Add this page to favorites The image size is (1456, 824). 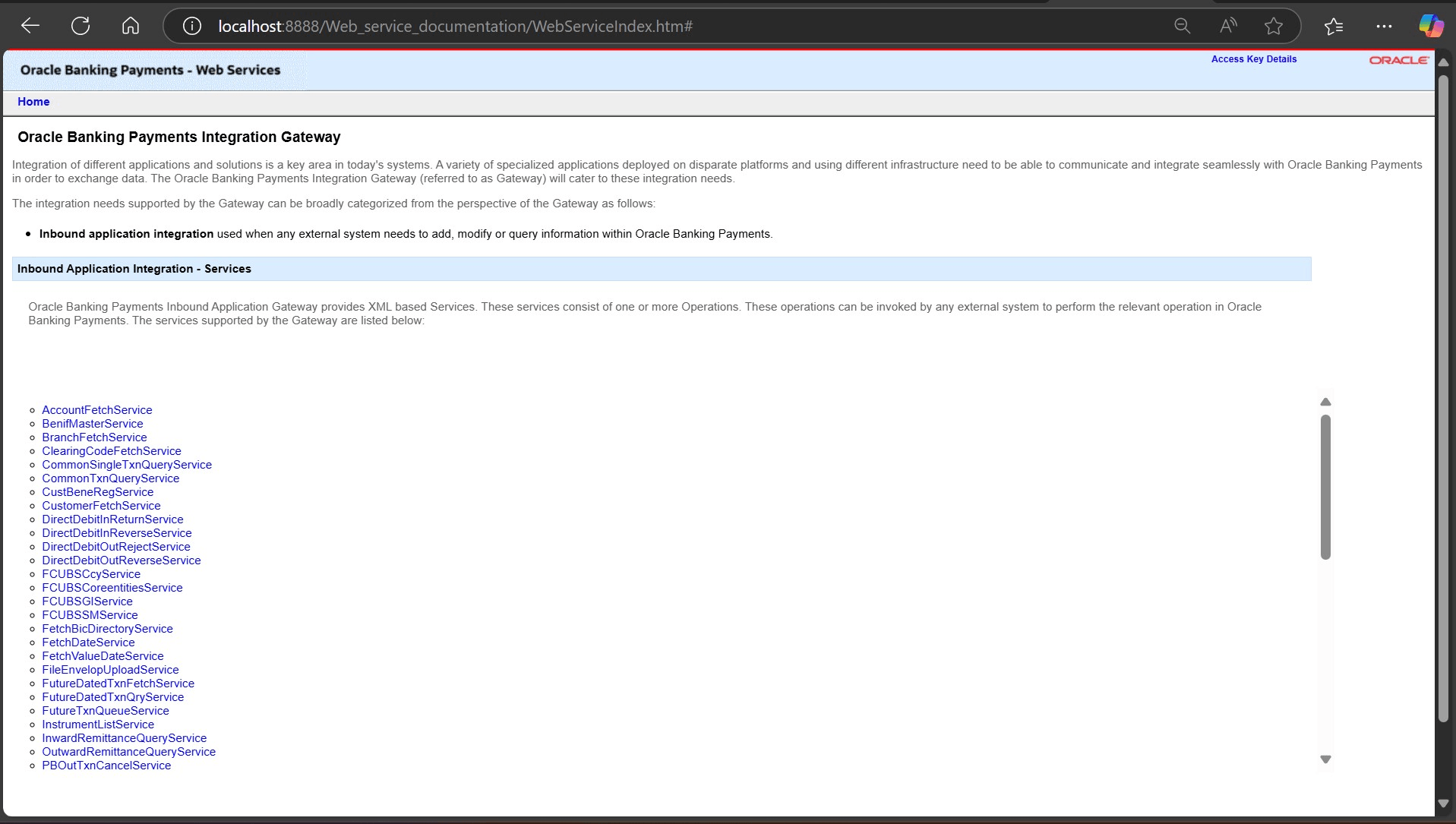click(1274, 27)
